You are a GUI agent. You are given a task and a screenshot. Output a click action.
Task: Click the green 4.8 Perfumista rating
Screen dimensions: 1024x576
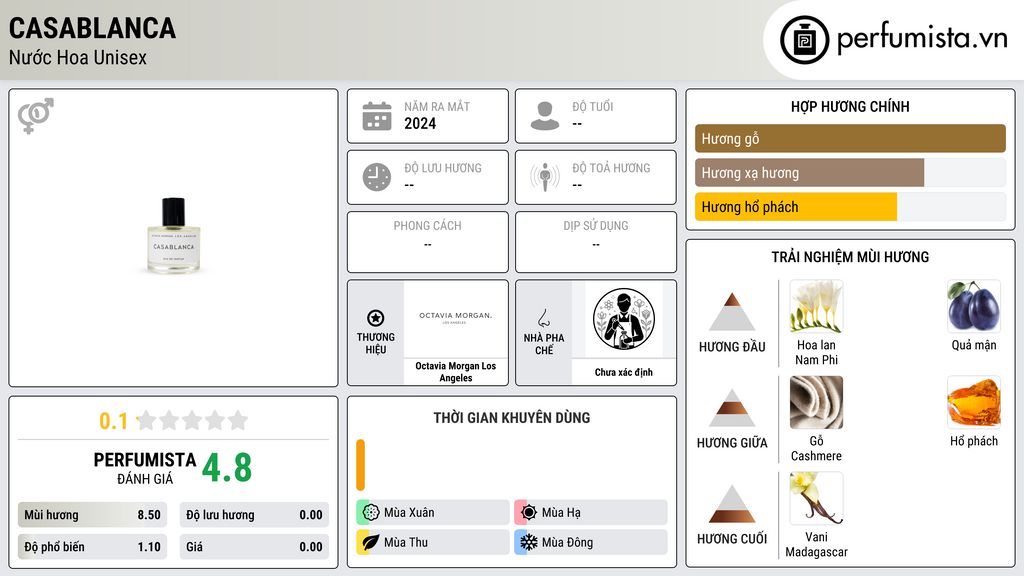click(x=227, y=468)
